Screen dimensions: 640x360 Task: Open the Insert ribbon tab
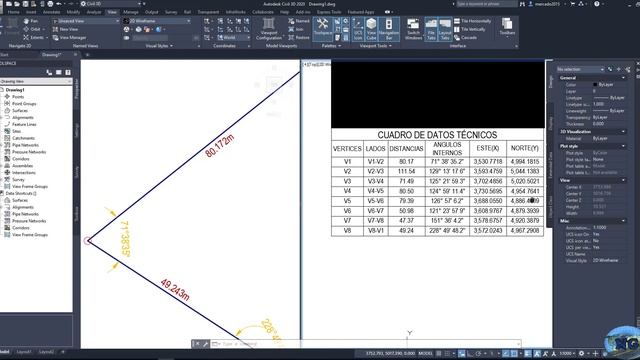pos(31,12)
